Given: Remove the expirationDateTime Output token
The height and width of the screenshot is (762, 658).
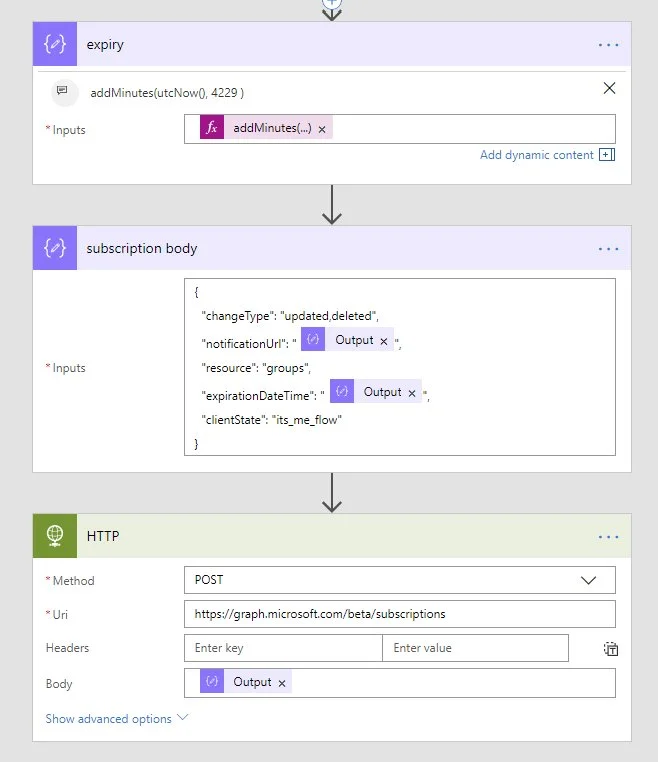Looking at the screenshot, I should [412, 393].
